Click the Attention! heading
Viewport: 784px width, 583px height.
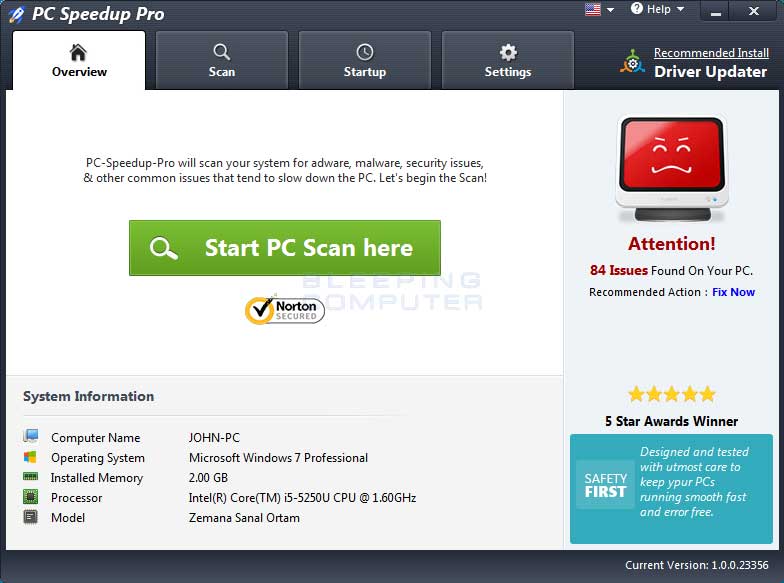[x=672, y=244]
